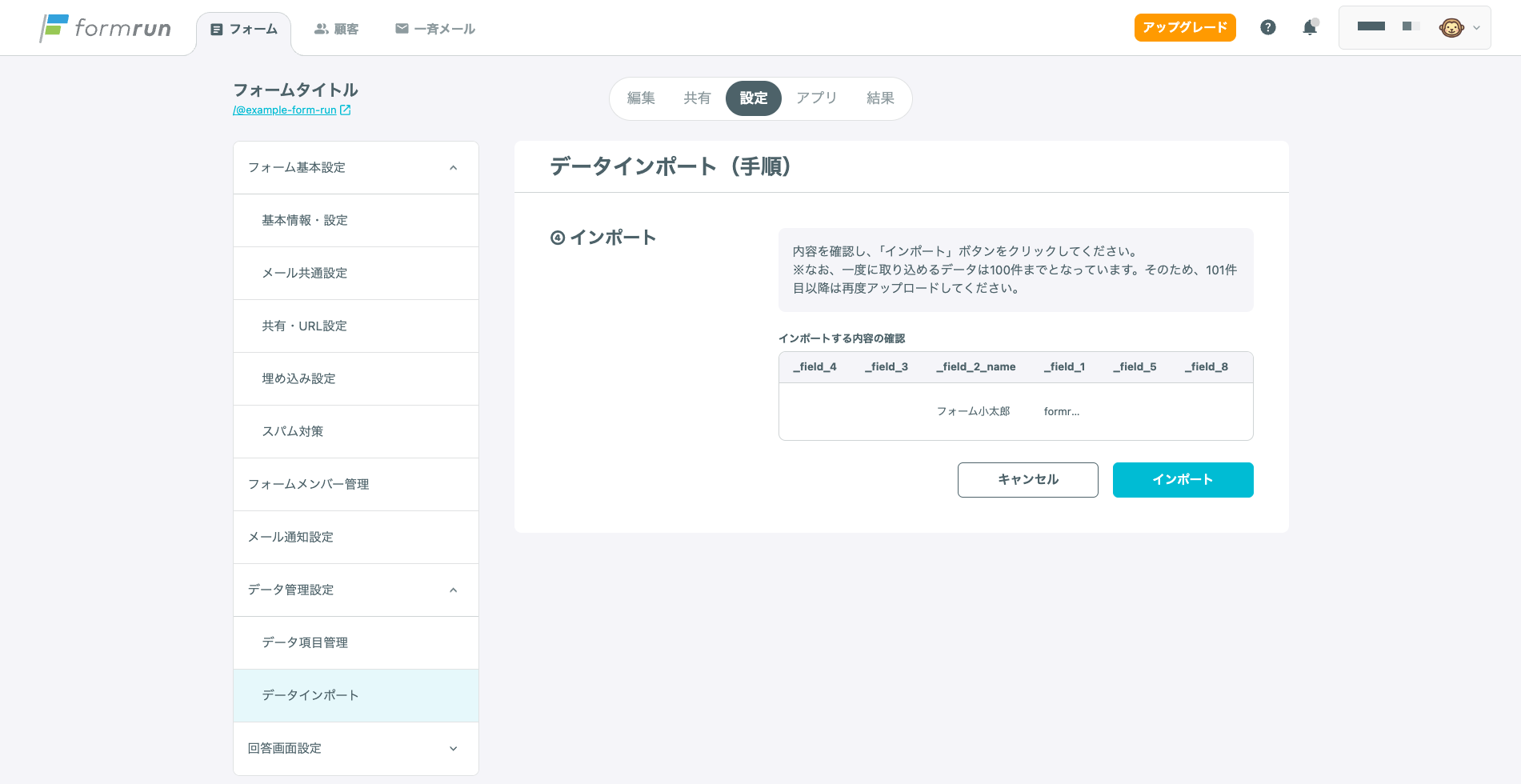Viewport: 1521px width, 784px height.
Task: Open スパム対策 in sidebar
Action: coord(356,432)
